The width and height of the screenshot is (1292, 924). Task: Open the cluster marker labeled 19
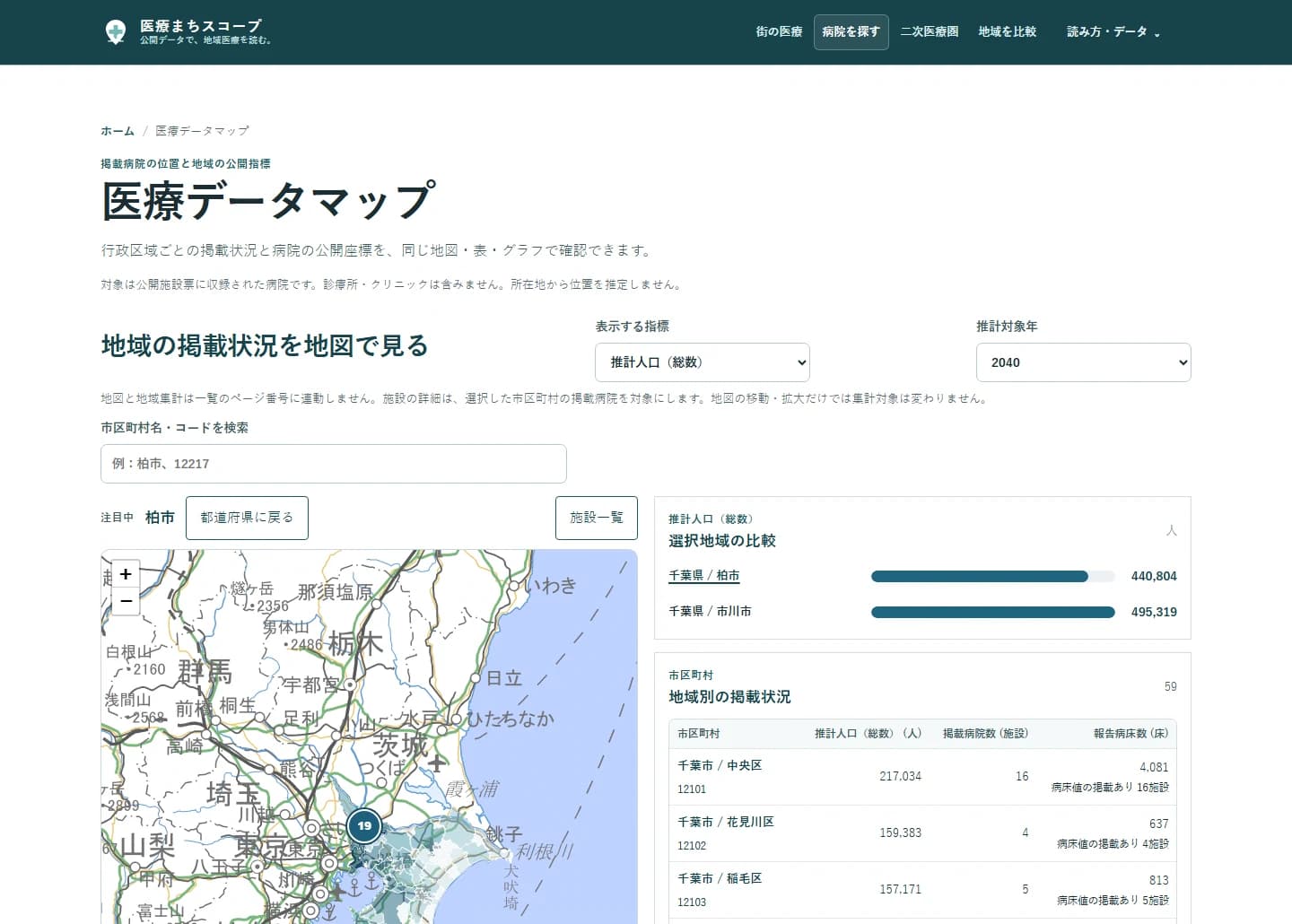click(364, 825)
